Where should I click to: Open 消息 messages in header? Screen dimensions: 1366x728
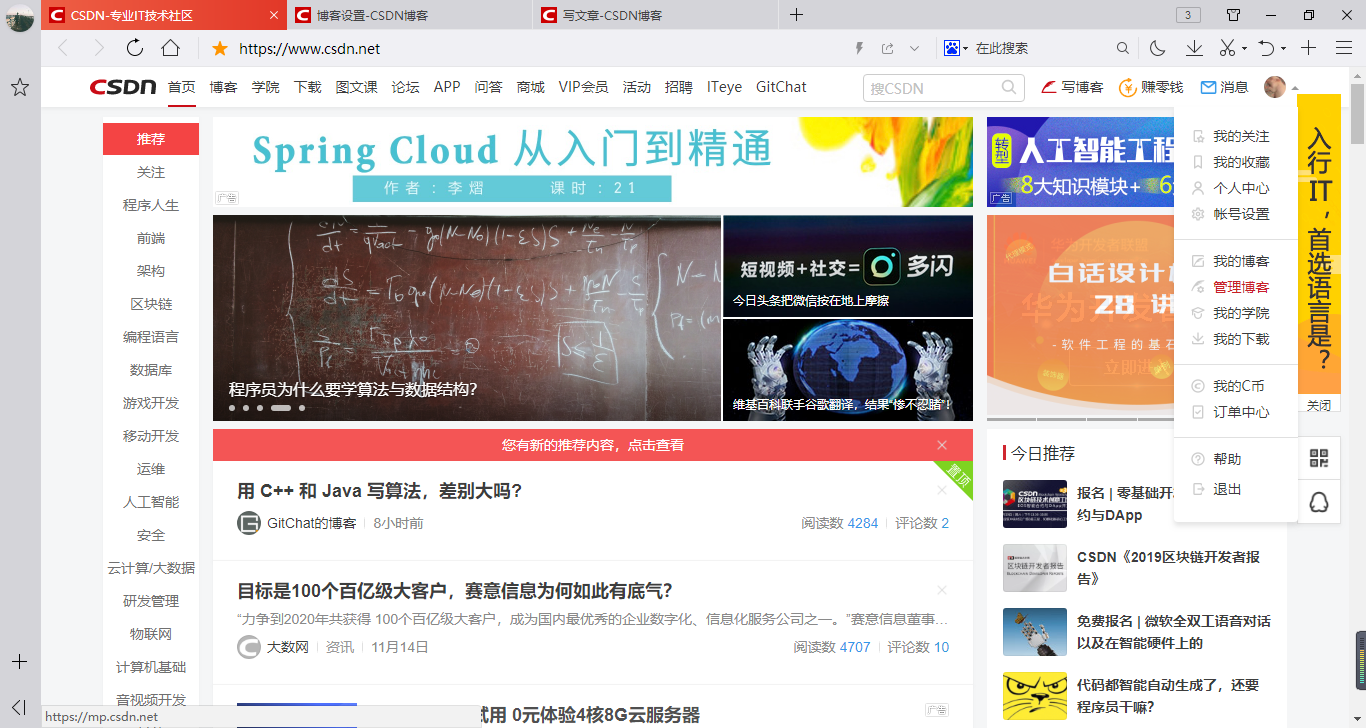point(1224,87)
